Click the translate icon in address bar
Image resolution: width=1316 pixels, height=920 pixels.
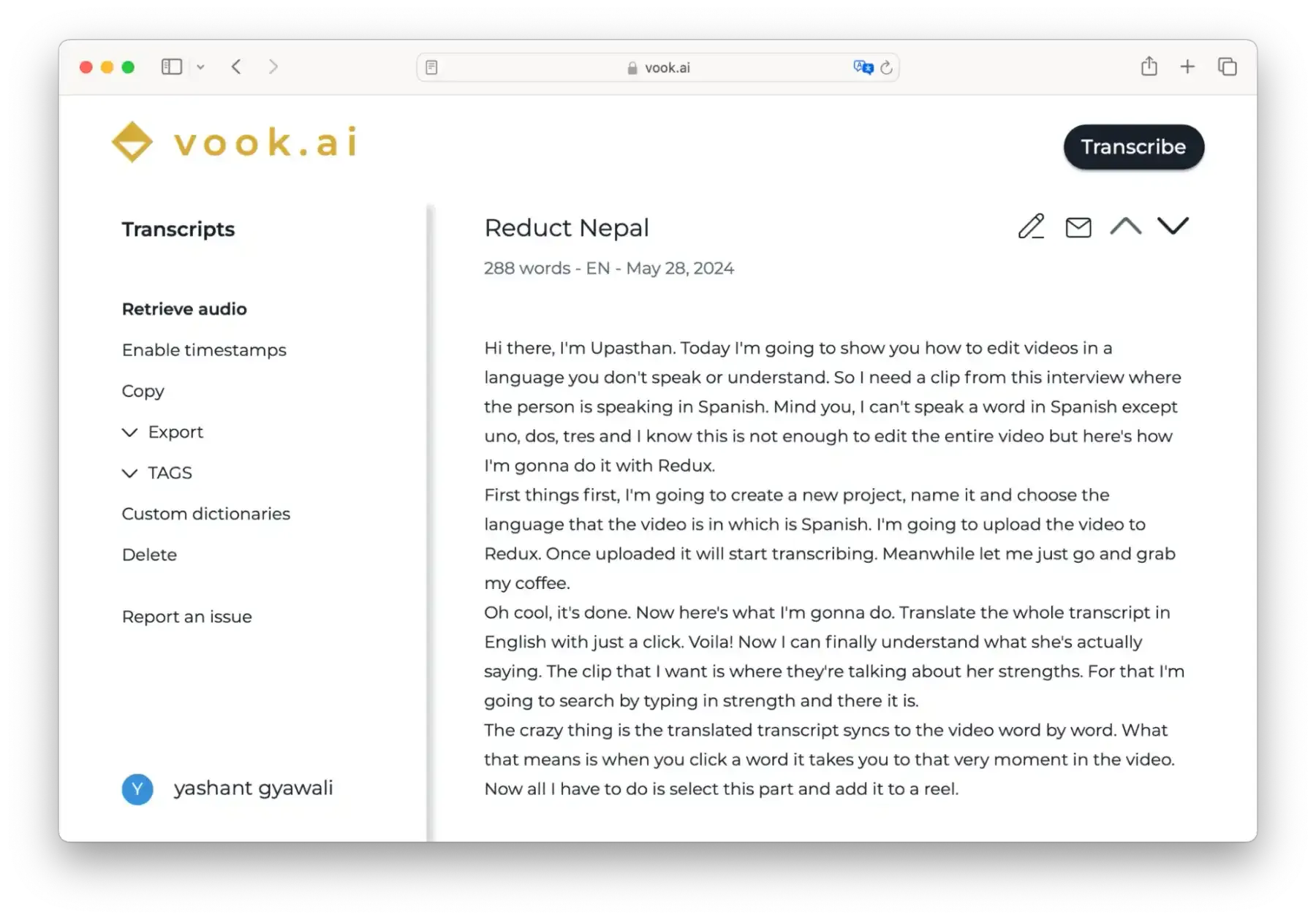point(863,67)
